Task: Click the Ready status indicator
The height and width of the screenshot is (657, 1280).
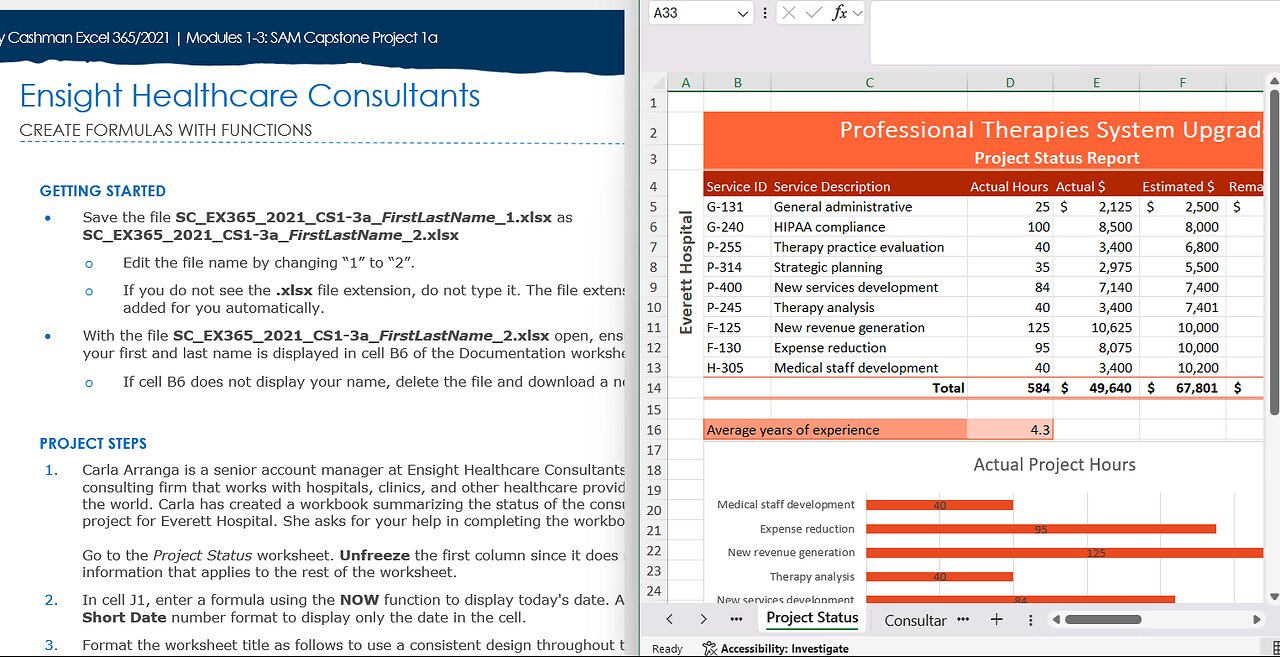Action: click(x=667, y=649)
